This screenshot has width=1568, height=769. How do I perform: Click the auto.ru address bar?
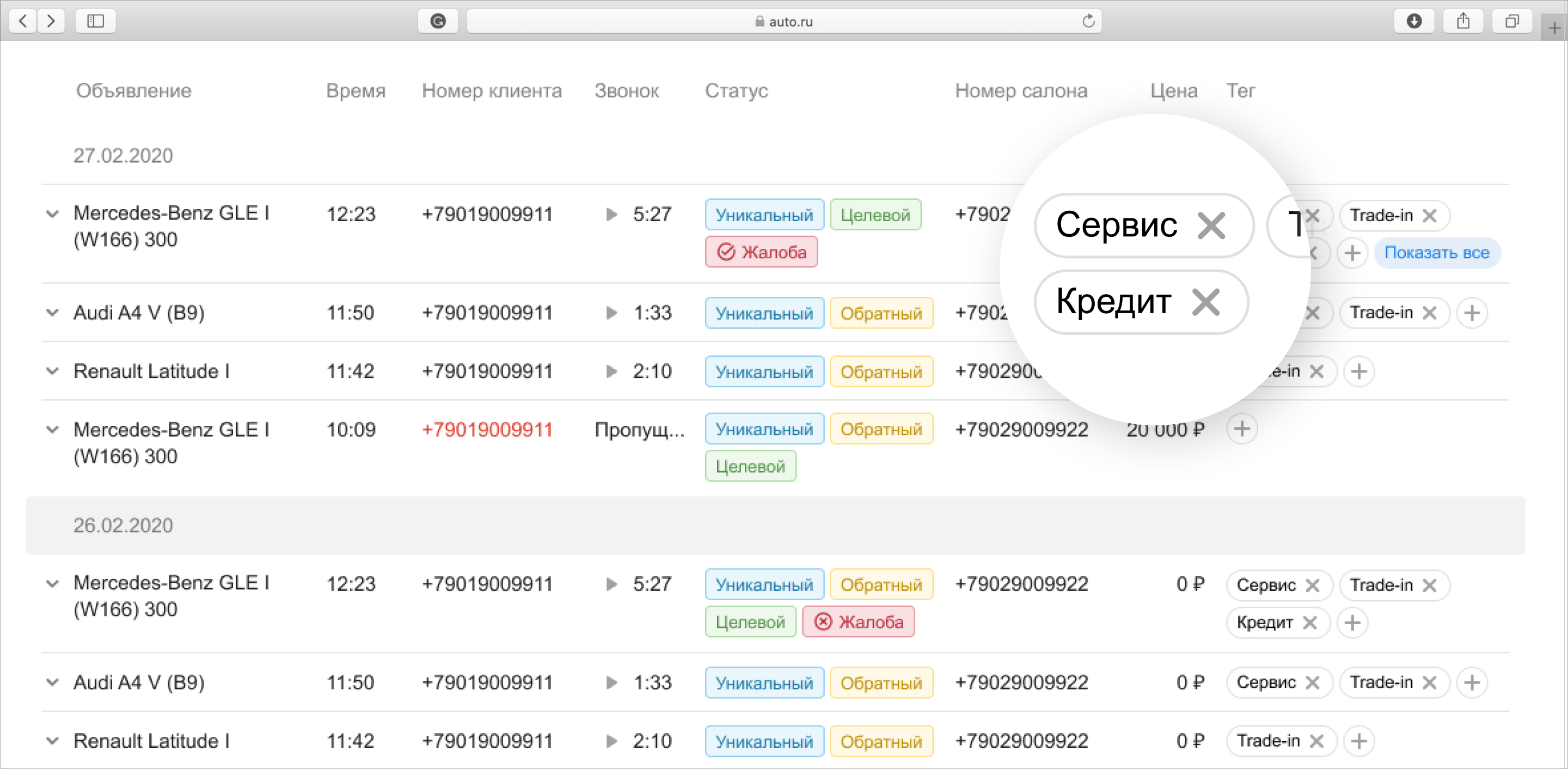783,21
